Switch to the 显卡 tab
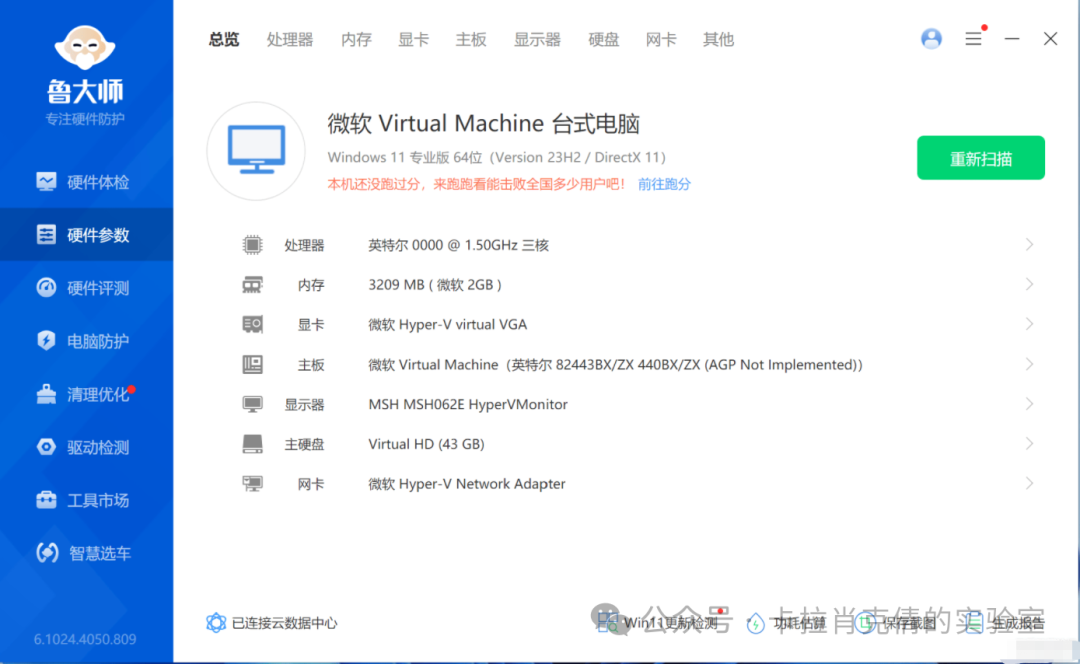This screenshot has height=664, width=1080. pos(413,40)
